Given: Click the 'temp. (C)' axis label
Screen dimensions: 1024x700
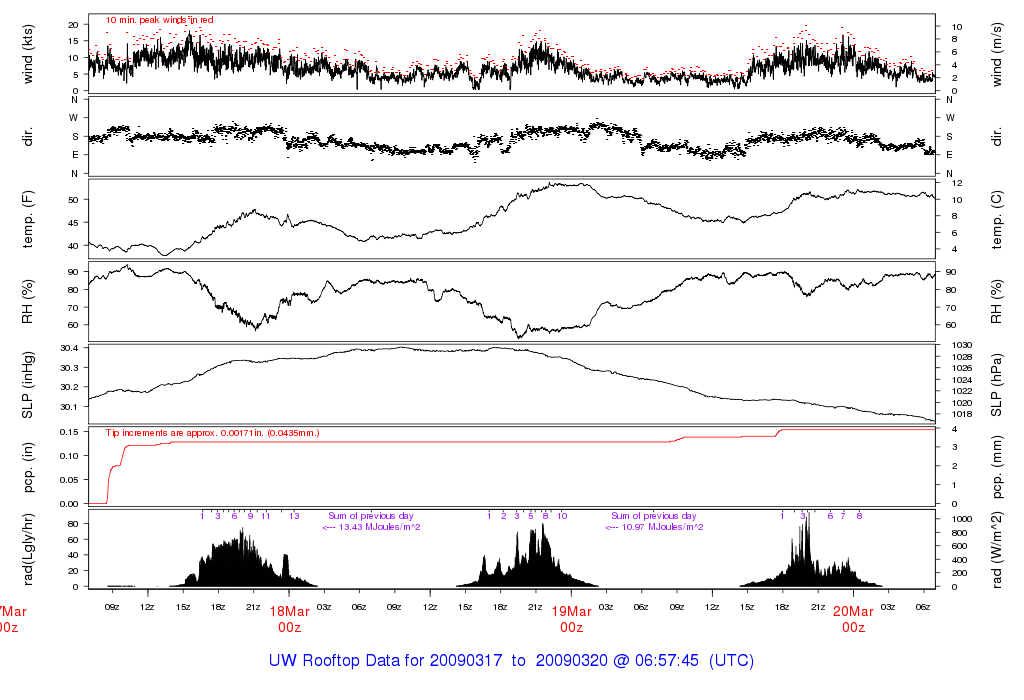Looking at the screenshot, I should click(x=997, y=219).
